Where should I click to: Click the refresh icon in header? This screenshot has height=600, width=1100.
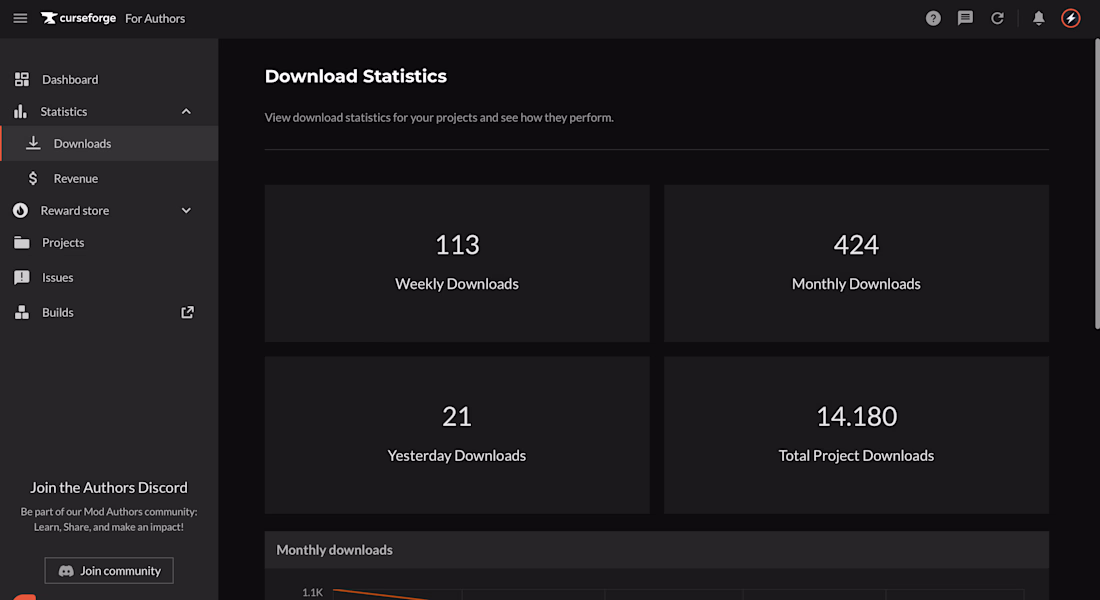[997, 18]
